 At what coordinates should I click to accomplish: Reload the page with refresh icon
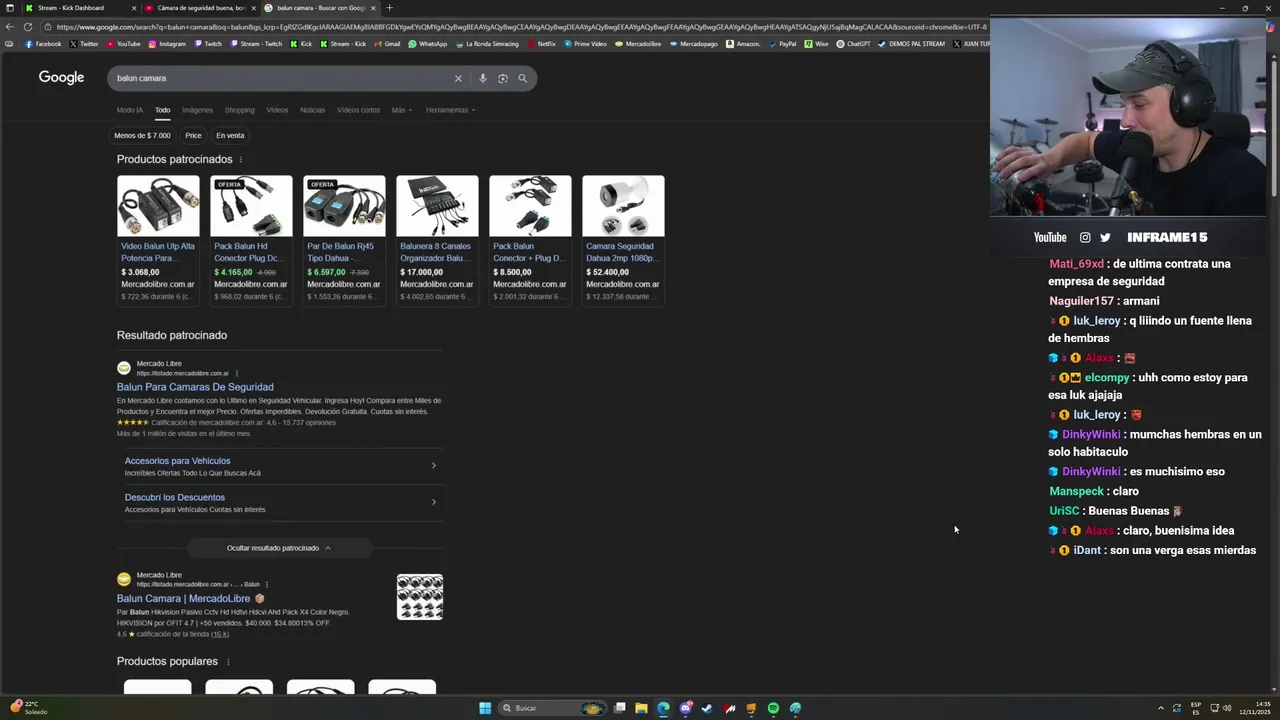click(x=27, y=27)
